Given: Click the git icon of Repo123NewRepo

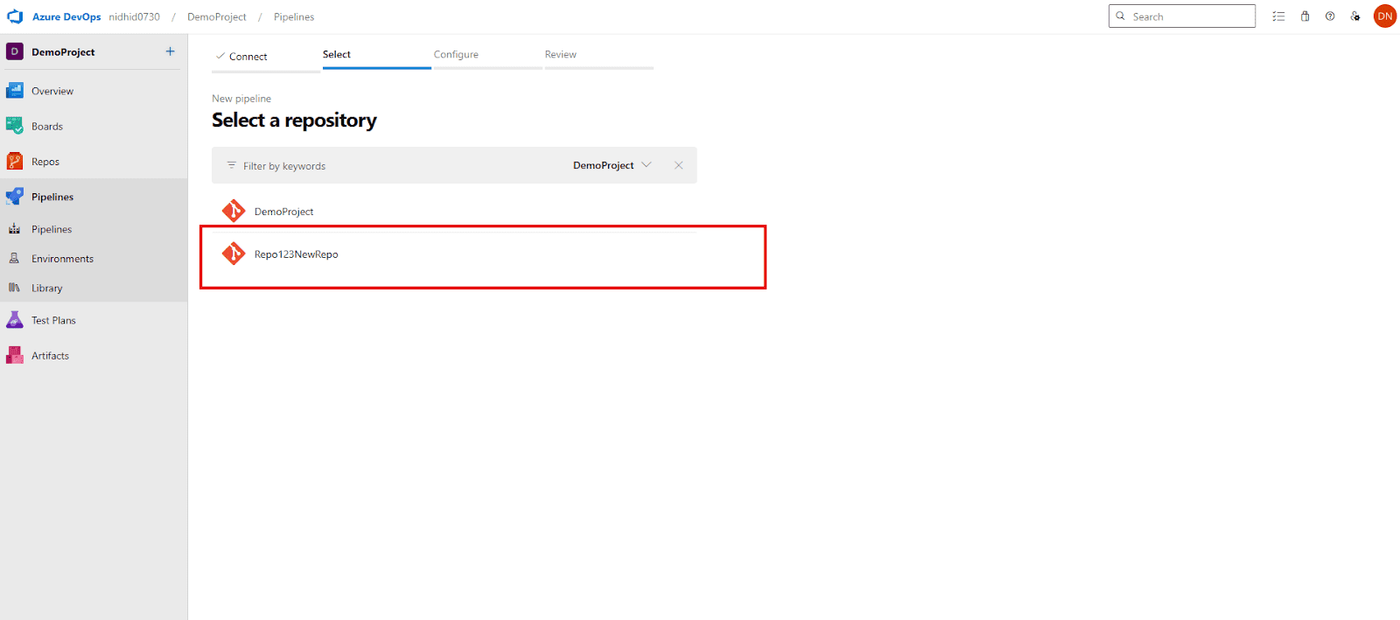Looking at the screenshot, I should pos(233,254).
